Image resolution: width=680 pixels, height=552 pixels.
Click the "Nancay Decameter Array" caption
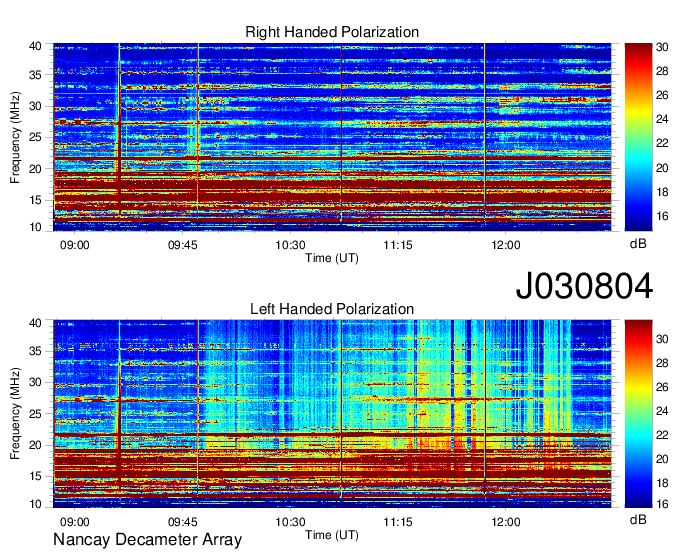click(147, 540)
